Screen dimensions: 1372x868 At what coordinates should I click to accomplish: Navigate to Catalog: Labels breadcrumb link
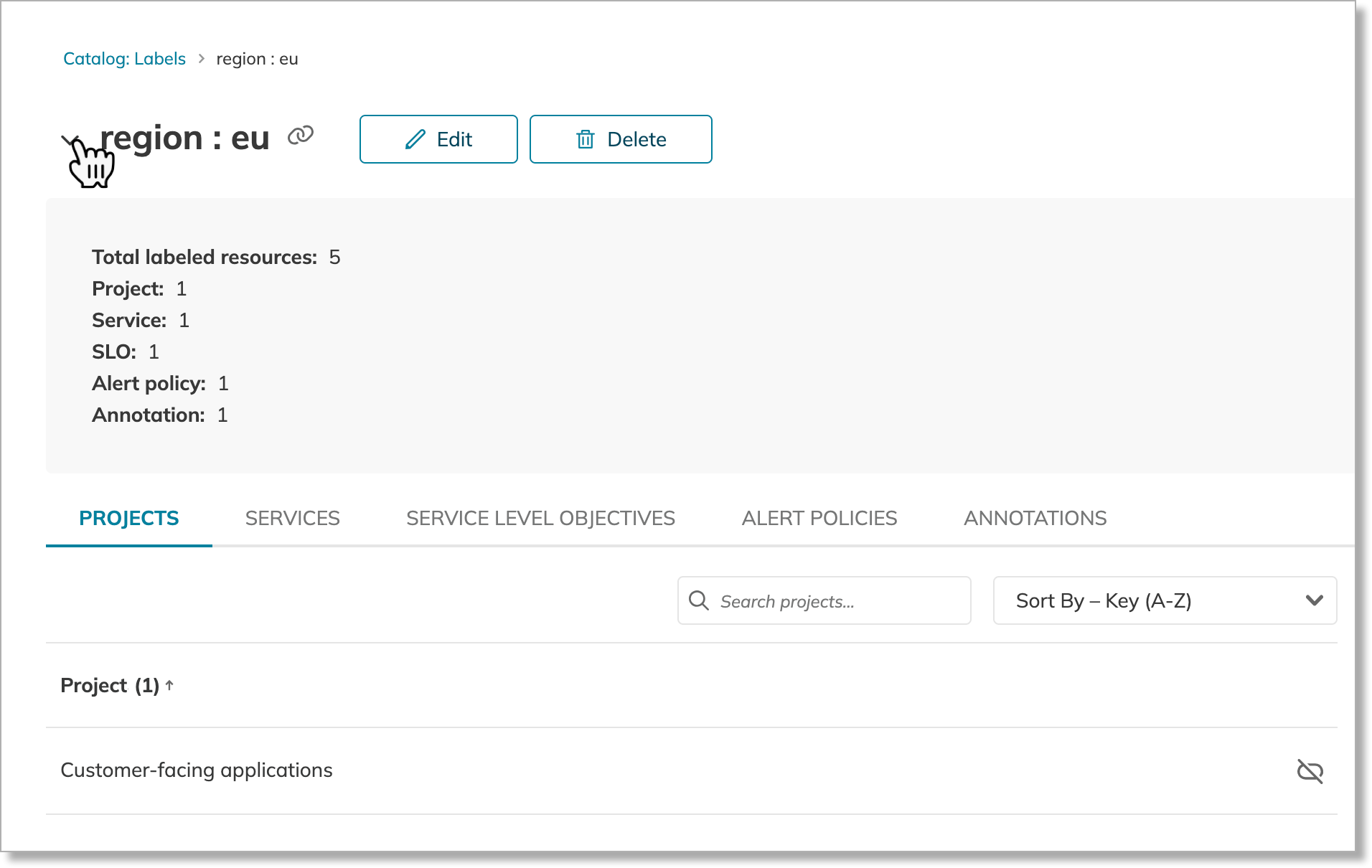coord(124,59)
